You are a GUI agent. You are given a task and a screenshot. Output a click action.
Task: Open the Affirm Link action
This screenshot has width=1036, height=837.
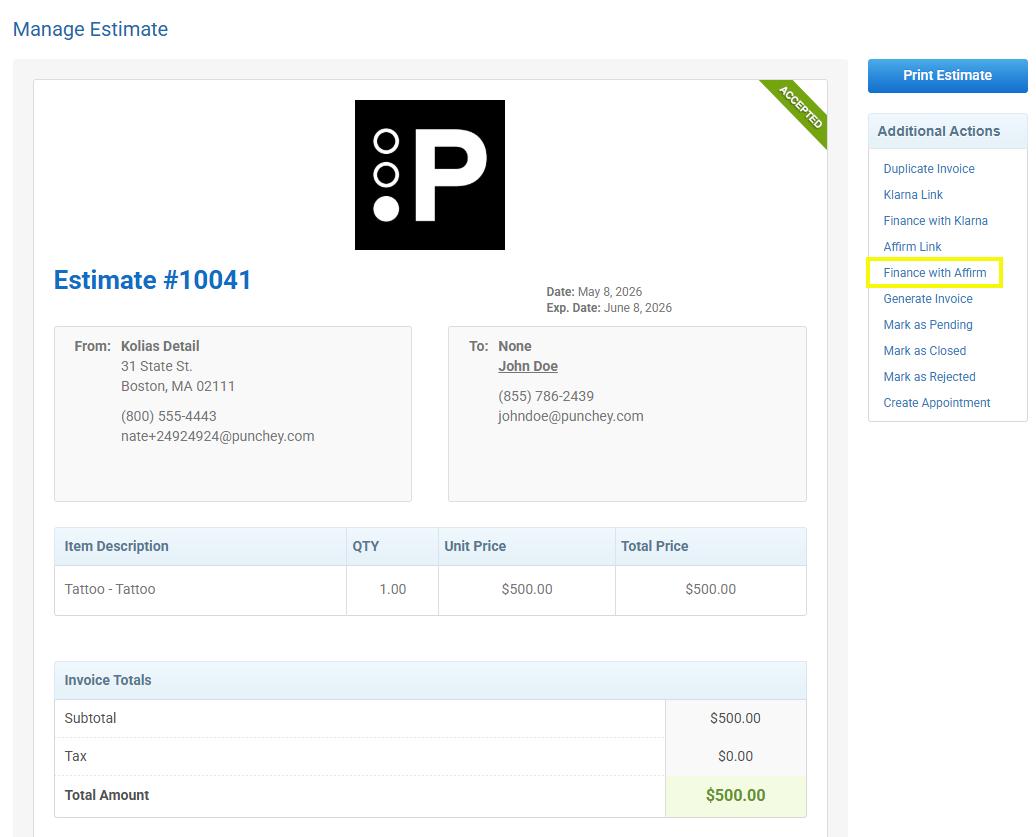point(912,246)
